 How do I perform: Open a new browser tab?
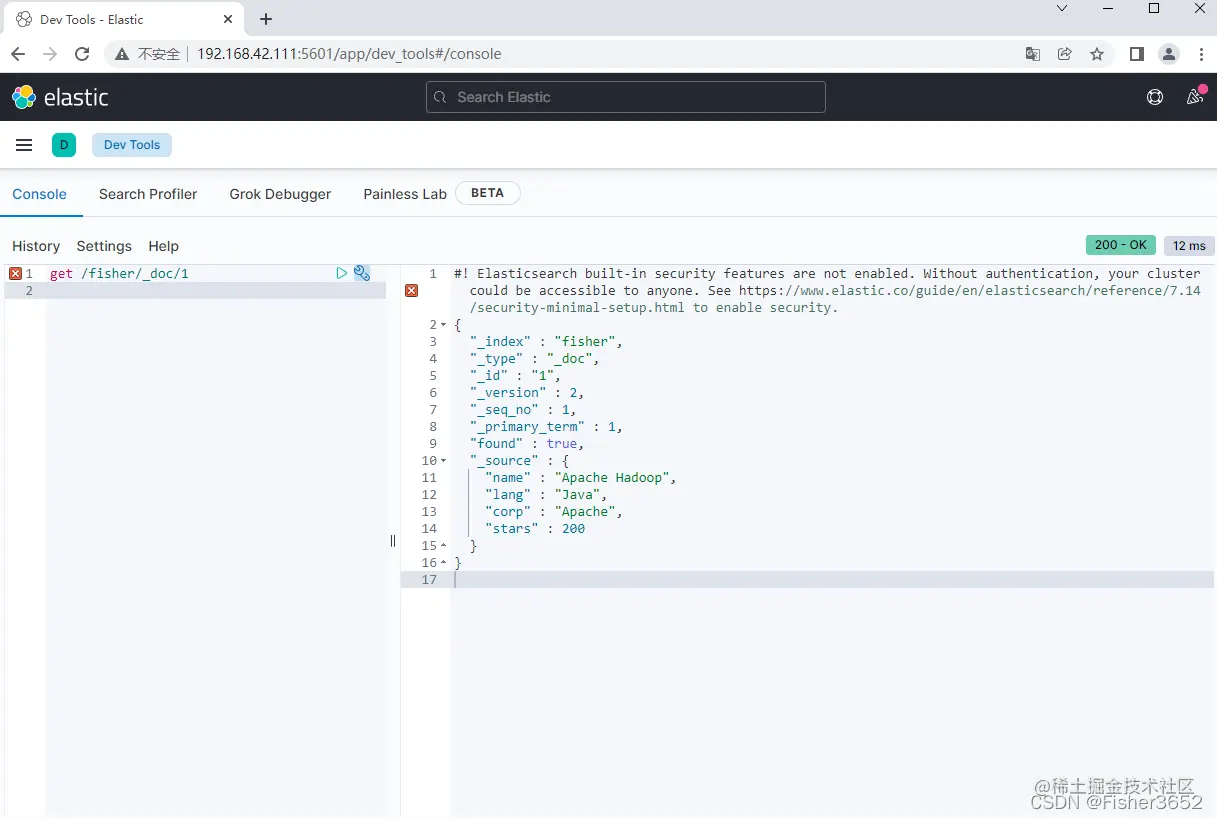pyautogui.click(x=266, y=19)
